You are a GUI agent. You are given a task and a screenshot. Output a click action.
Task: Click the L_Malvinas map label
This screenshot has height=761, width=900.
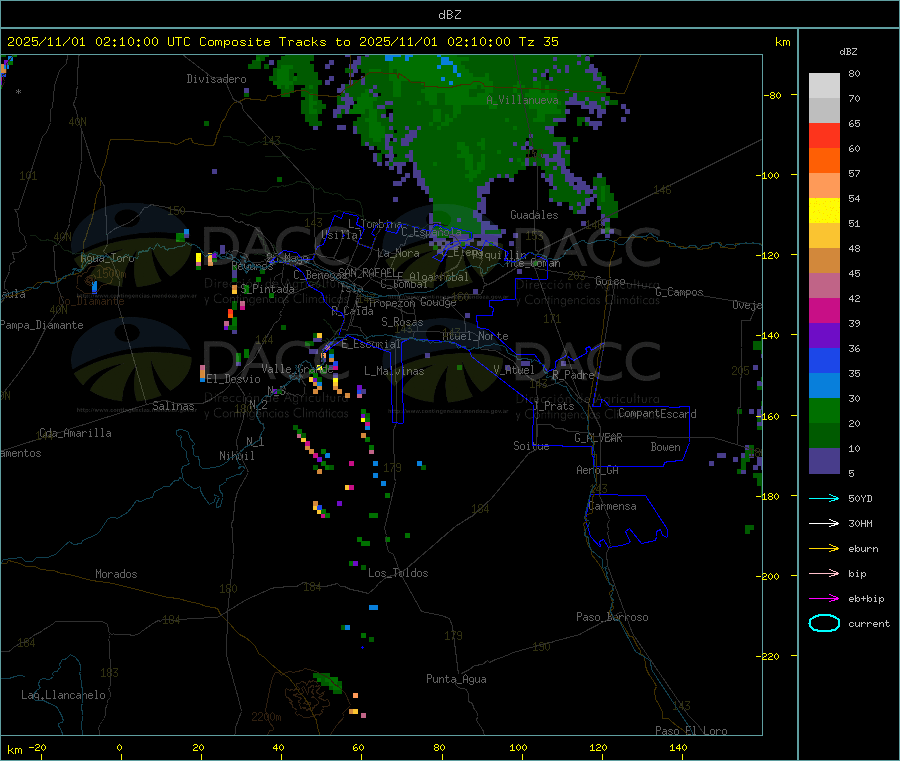pyautogui.click(x=394, y=371)
